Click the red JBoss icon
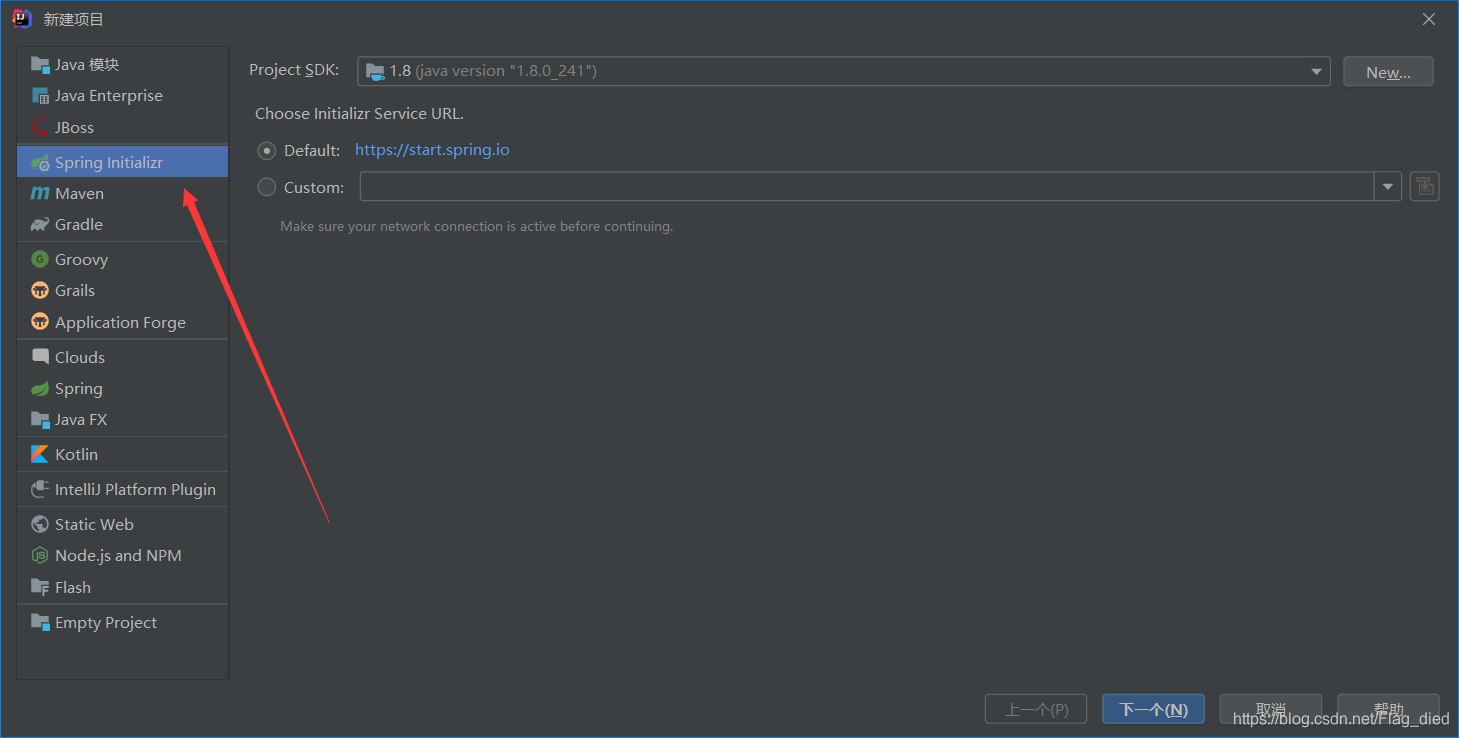The height and width of the screenshot is (738, 1459). point(40,127)
